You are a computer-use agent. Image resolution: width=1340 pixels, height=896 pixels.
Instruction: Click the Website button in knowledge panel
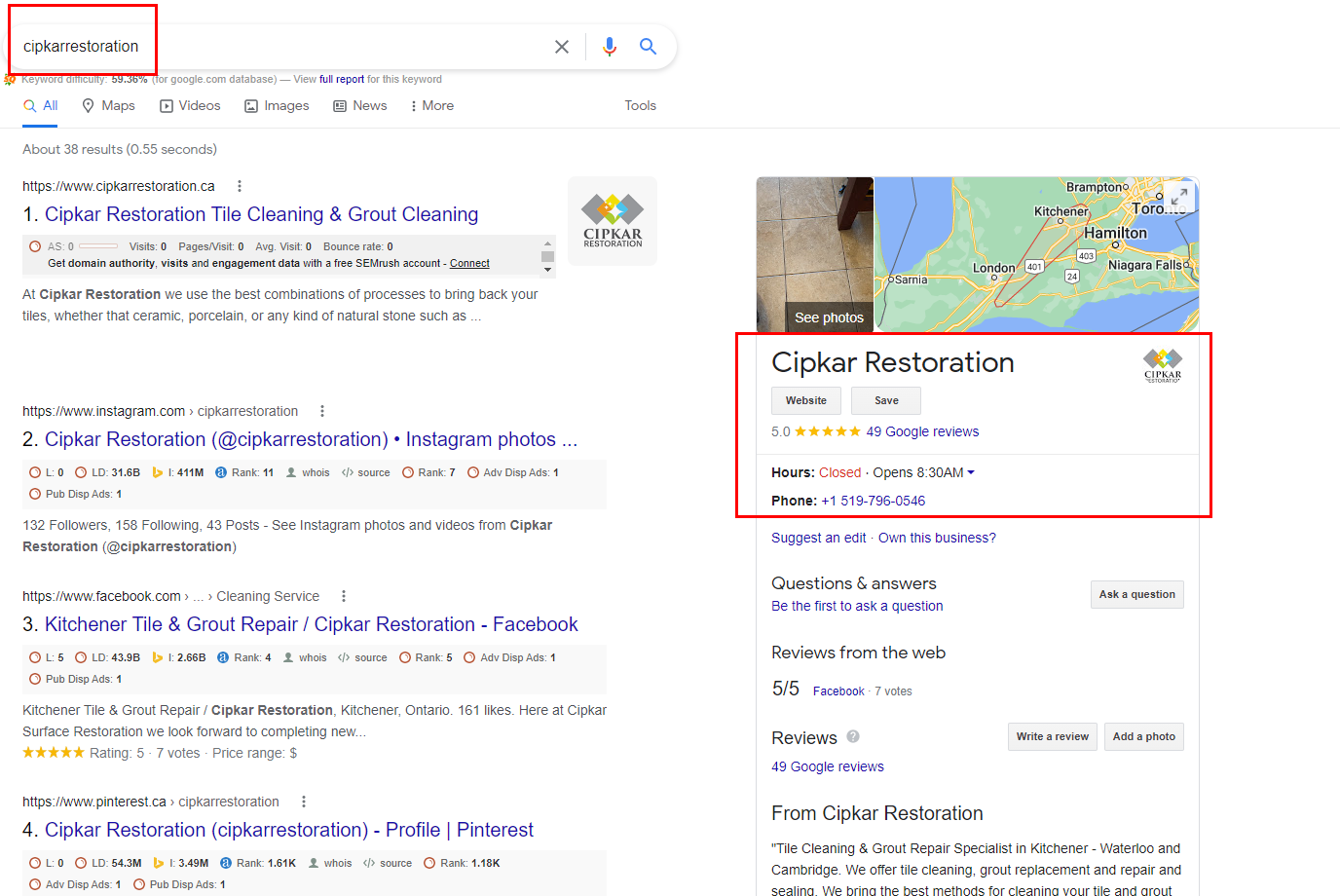pyautogui.click(x=806, y=401)
